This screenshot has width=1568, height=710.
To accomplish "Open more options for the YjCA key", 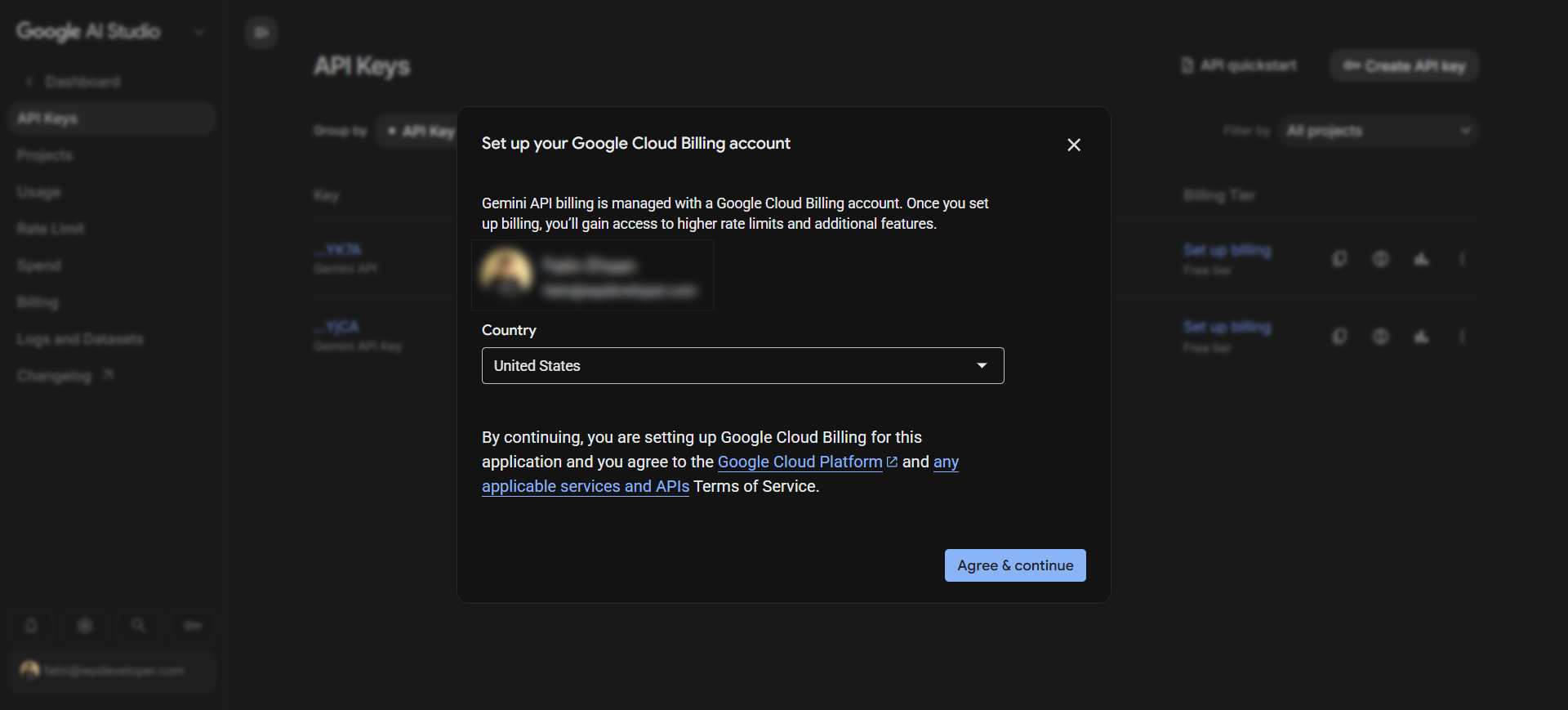I will click(1462, 337).
